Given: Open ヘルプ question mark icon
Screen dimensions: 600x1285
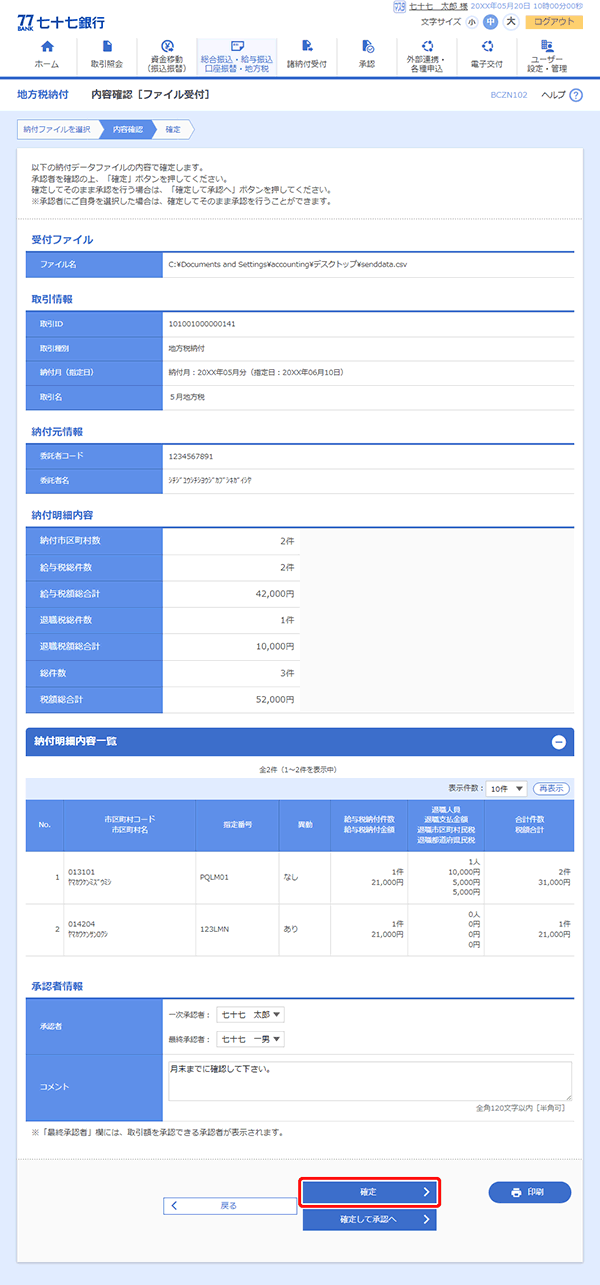Looking at the screenshot, I should pos(575,94).
